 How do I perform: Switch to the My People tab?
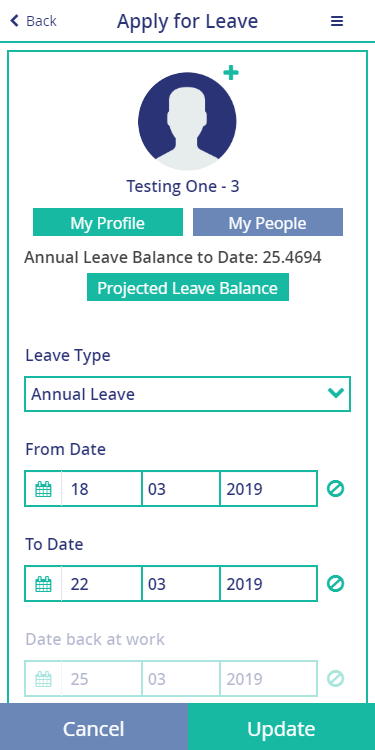[268, 222]
